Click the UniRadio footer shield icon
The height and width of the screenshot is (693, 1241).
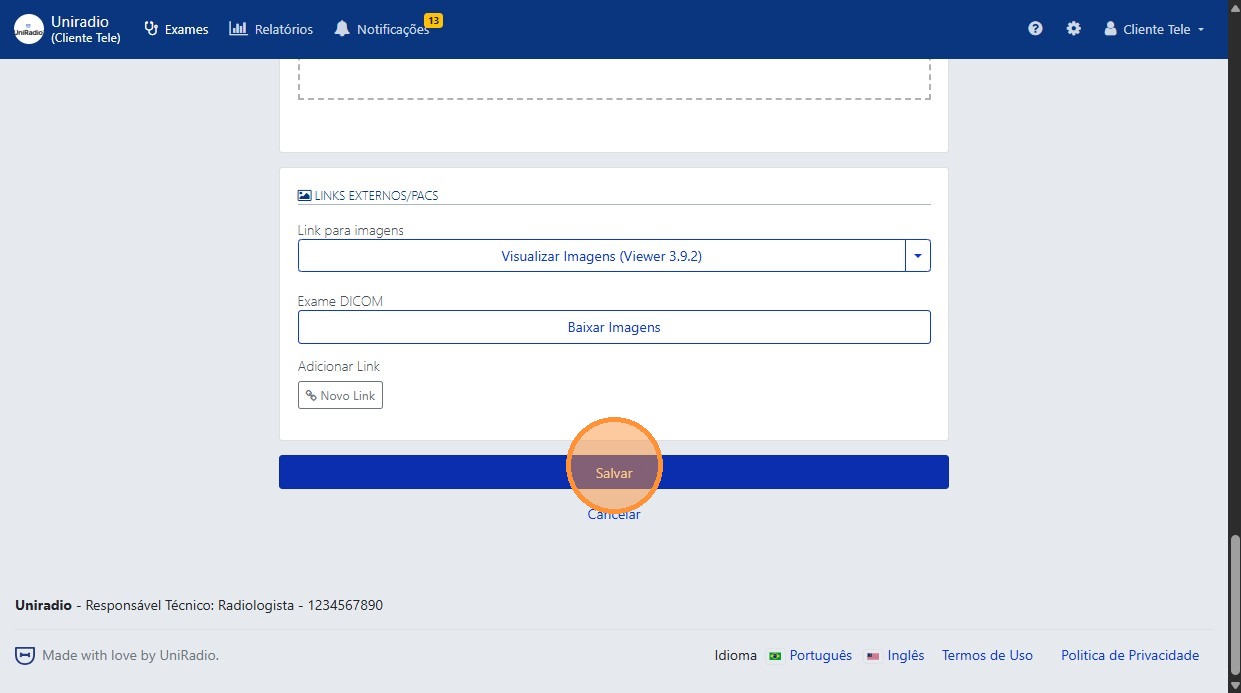pyautogui.click(x=25, y=656)
